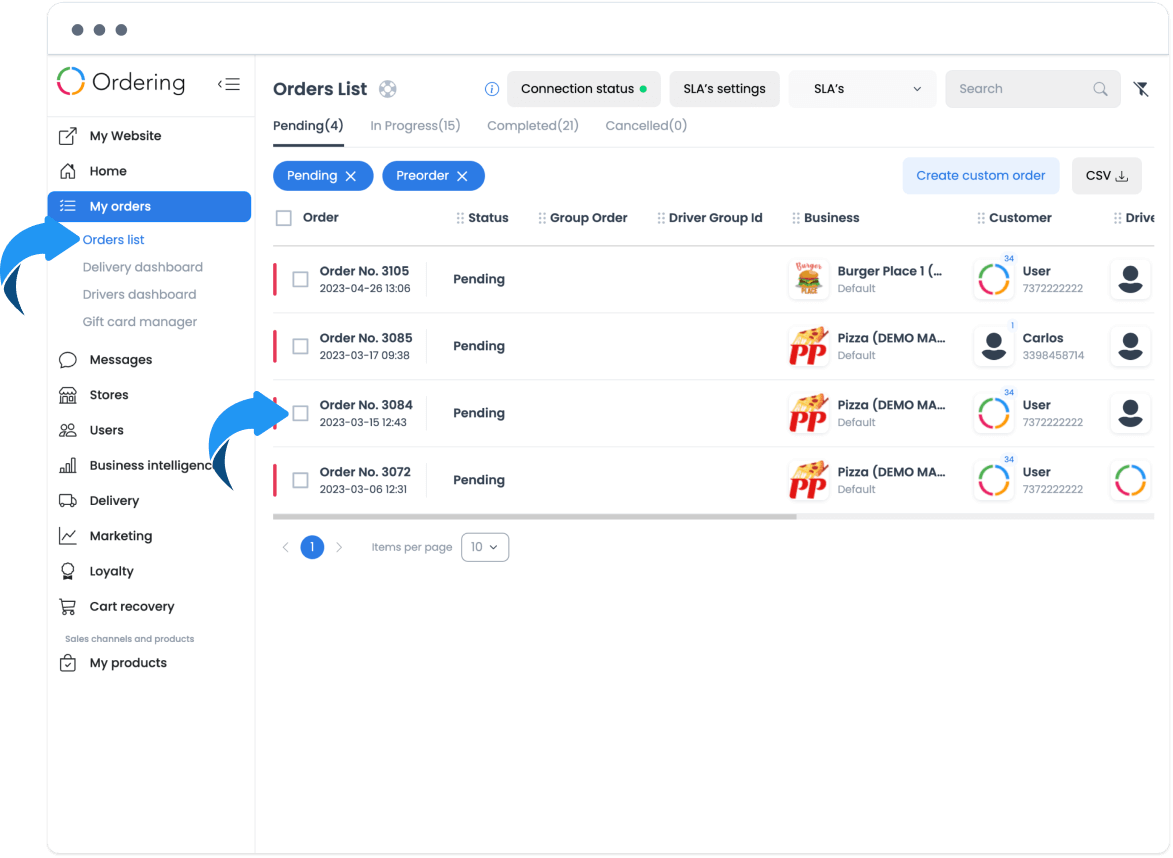Open Orders list submenu item

point(114,240)
